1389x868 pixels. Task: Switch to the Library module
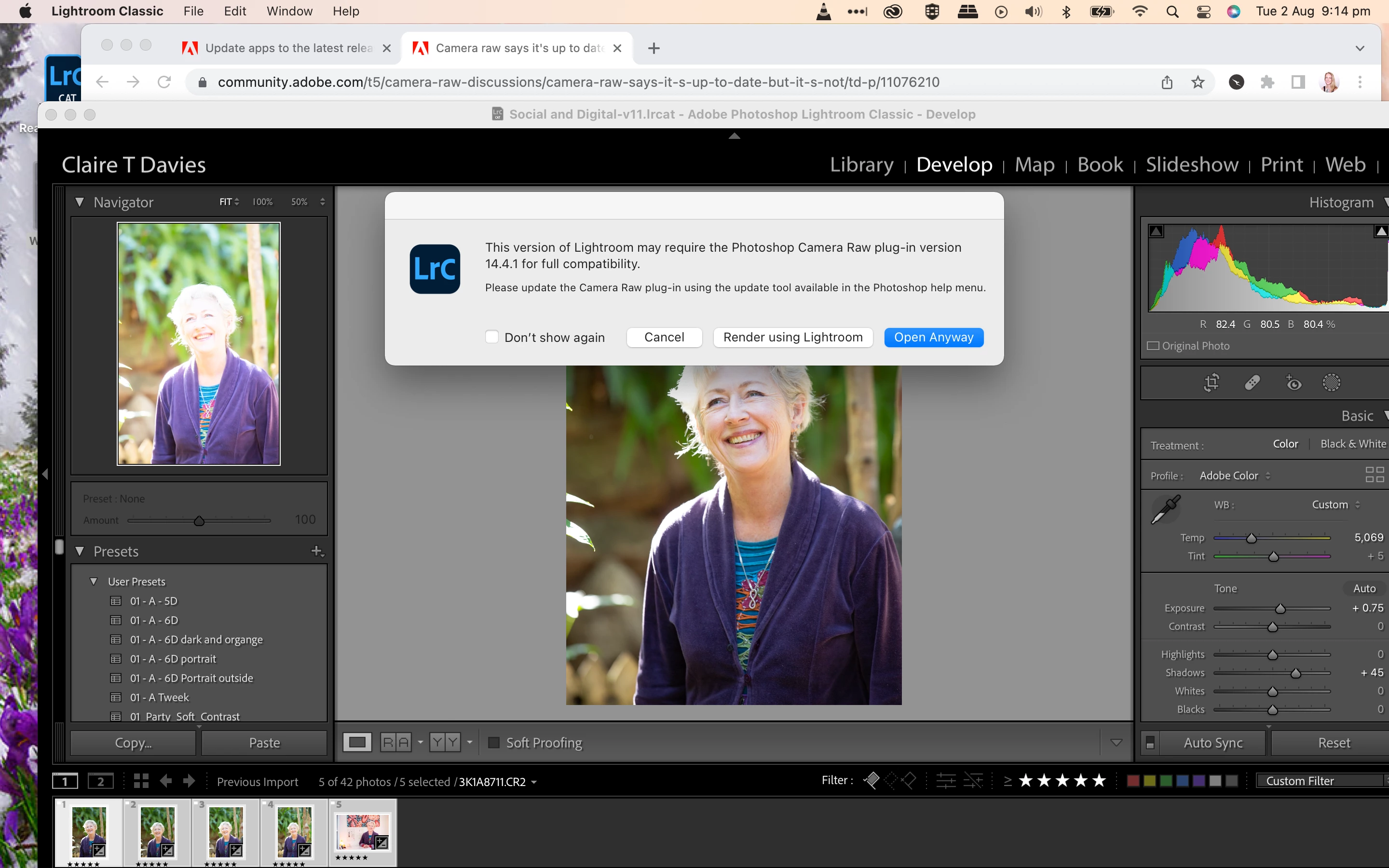tap(861, 165)
